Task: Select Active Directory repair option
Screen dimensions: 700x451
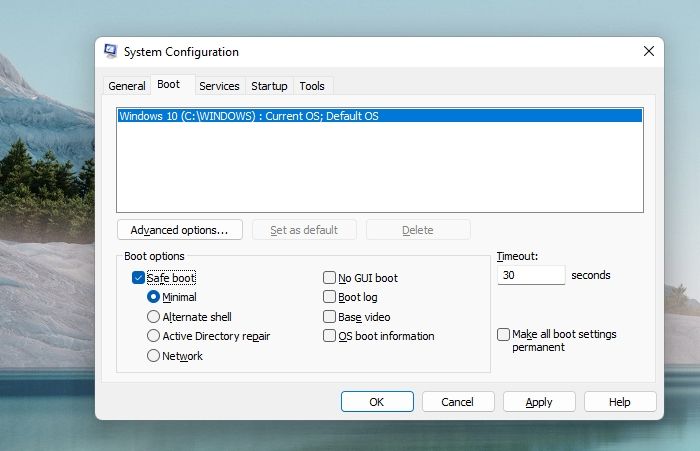Action: (x=154, y=336)
